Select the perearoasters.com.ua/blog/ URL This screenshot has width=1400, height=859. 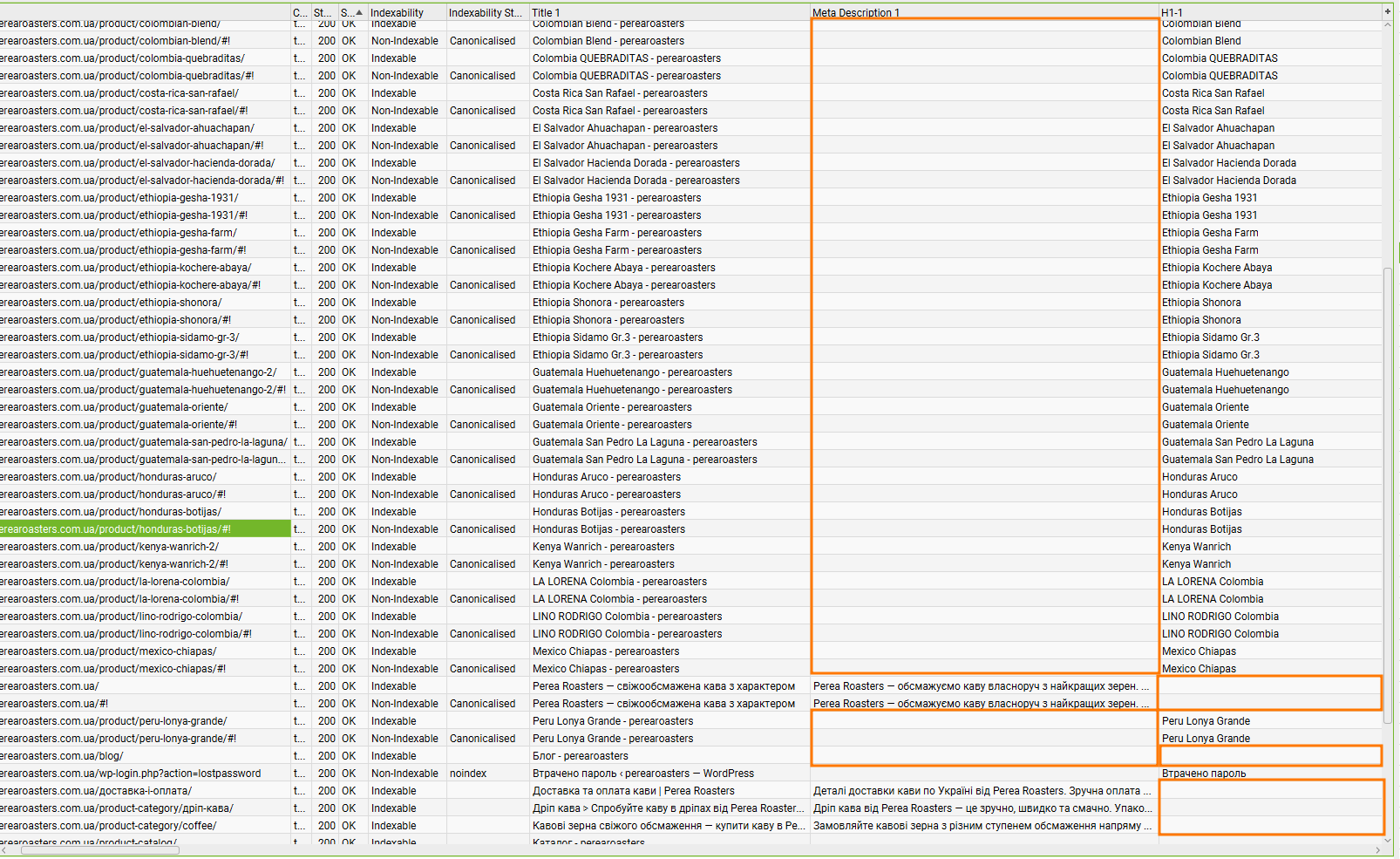click(x=62, y=756)
